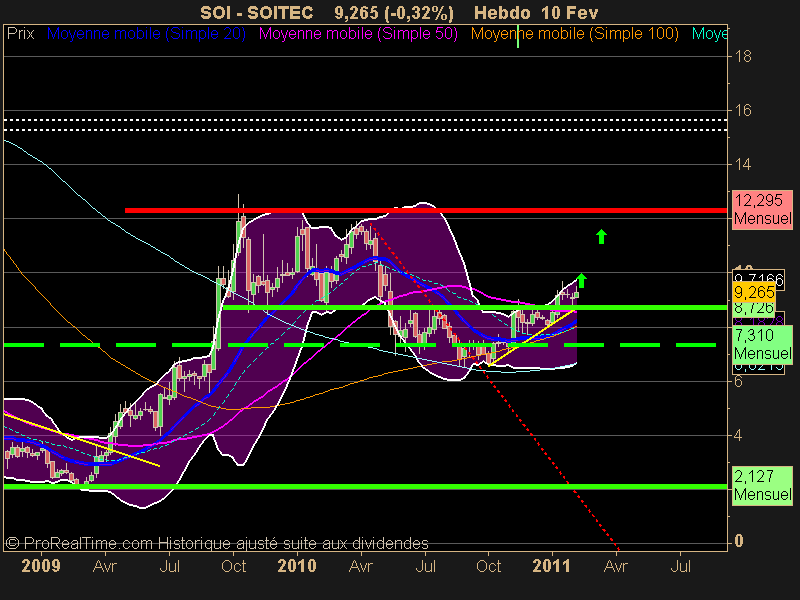The image size is (800, 600).
Task: Click the 'Hebdo' timeframe label
Action: click(502, 13)
